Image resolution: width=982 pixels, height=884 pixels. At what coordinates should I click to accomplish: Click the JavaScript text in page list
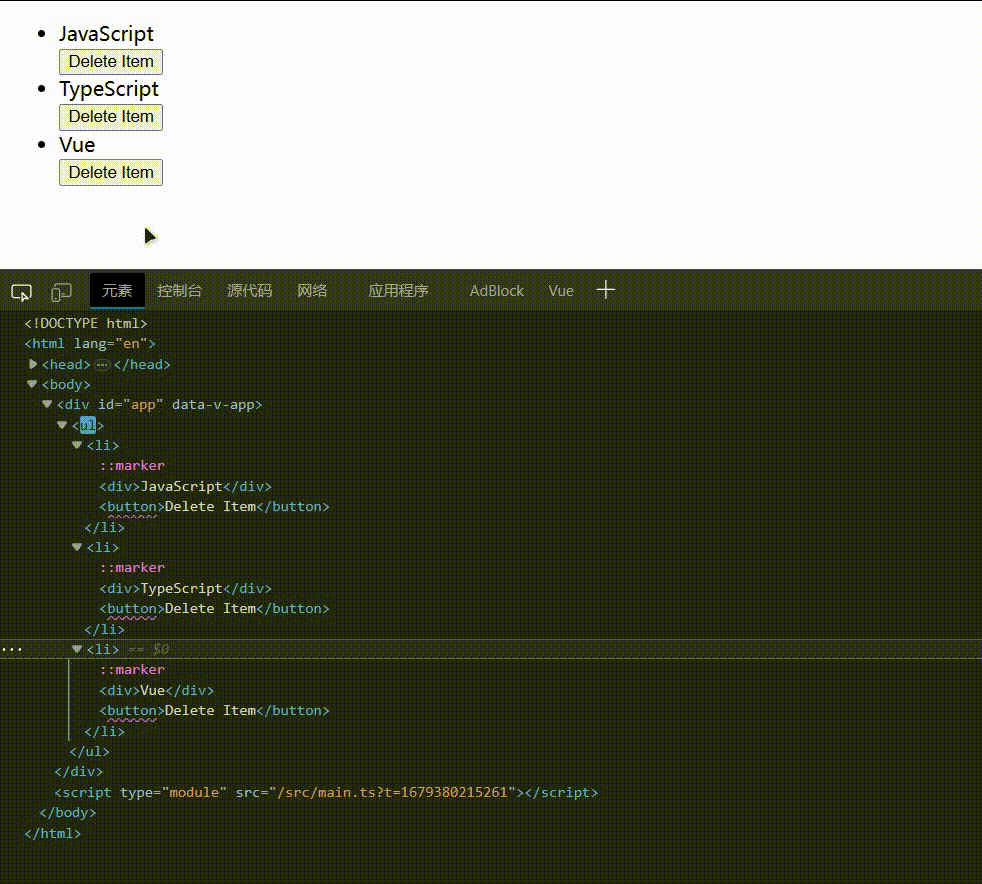pyautogui.click(x=106, y=34)
